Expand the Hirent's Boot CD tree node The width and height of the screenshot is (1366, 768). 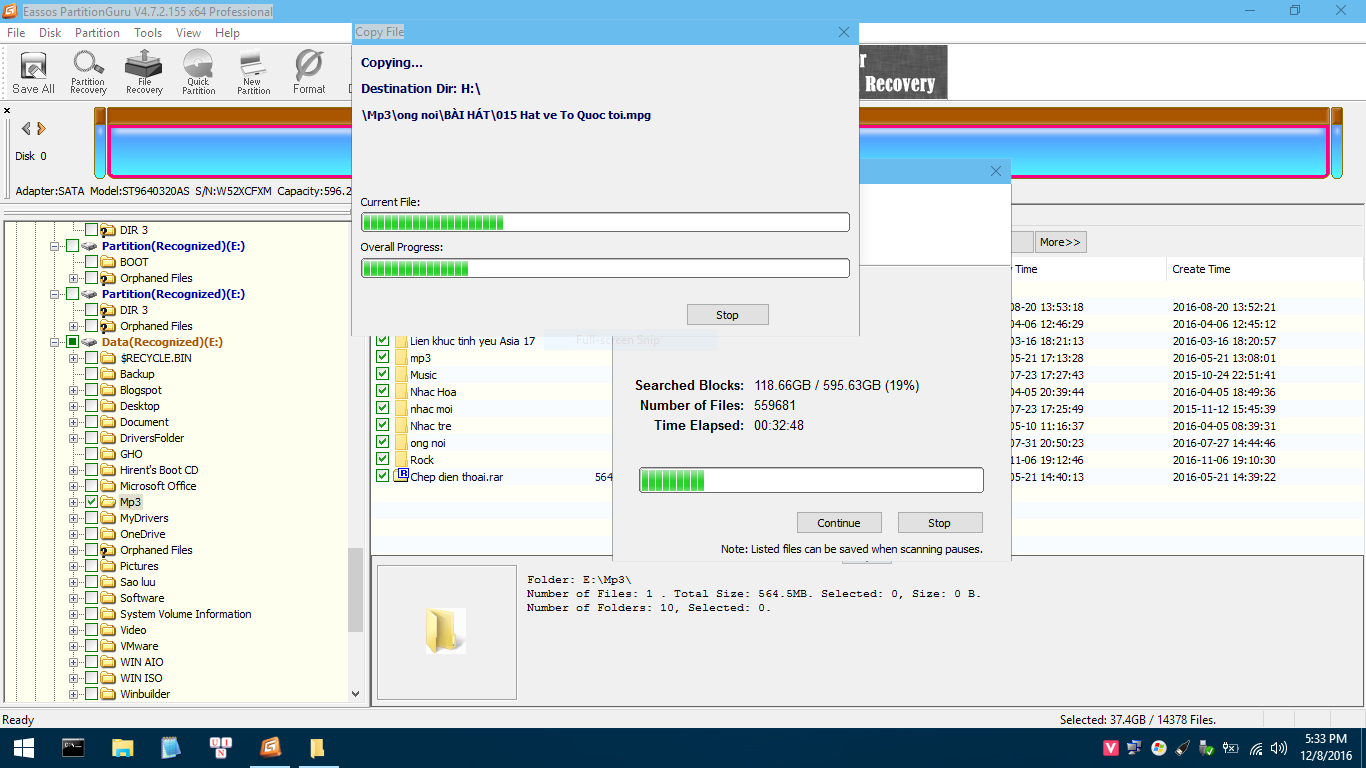pos(73,470)
